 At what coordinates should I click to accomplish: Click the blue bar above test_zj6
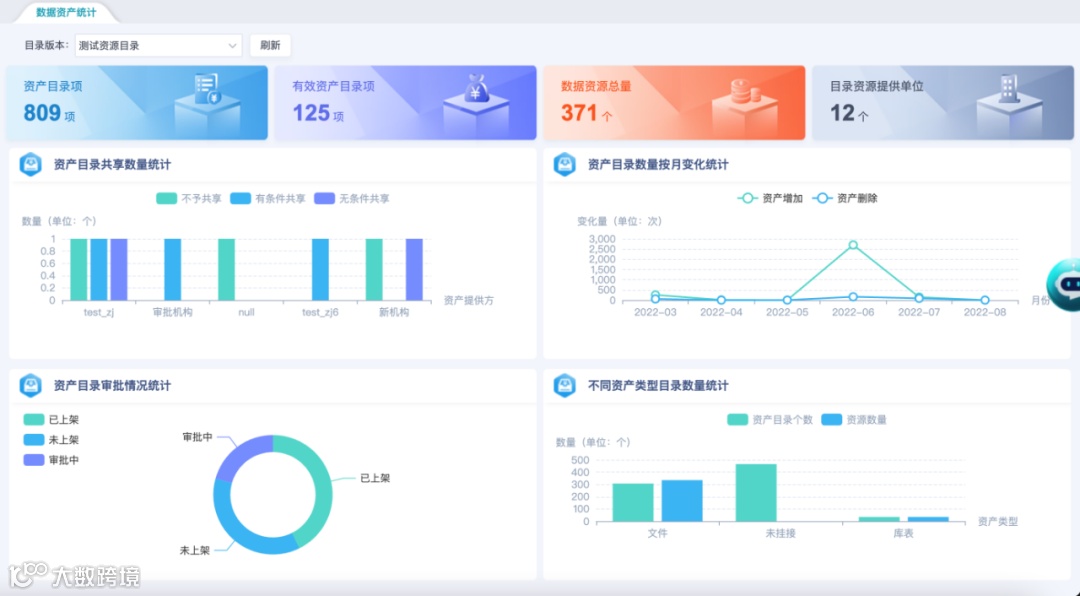pyautogui.click(x=320, y=270)
